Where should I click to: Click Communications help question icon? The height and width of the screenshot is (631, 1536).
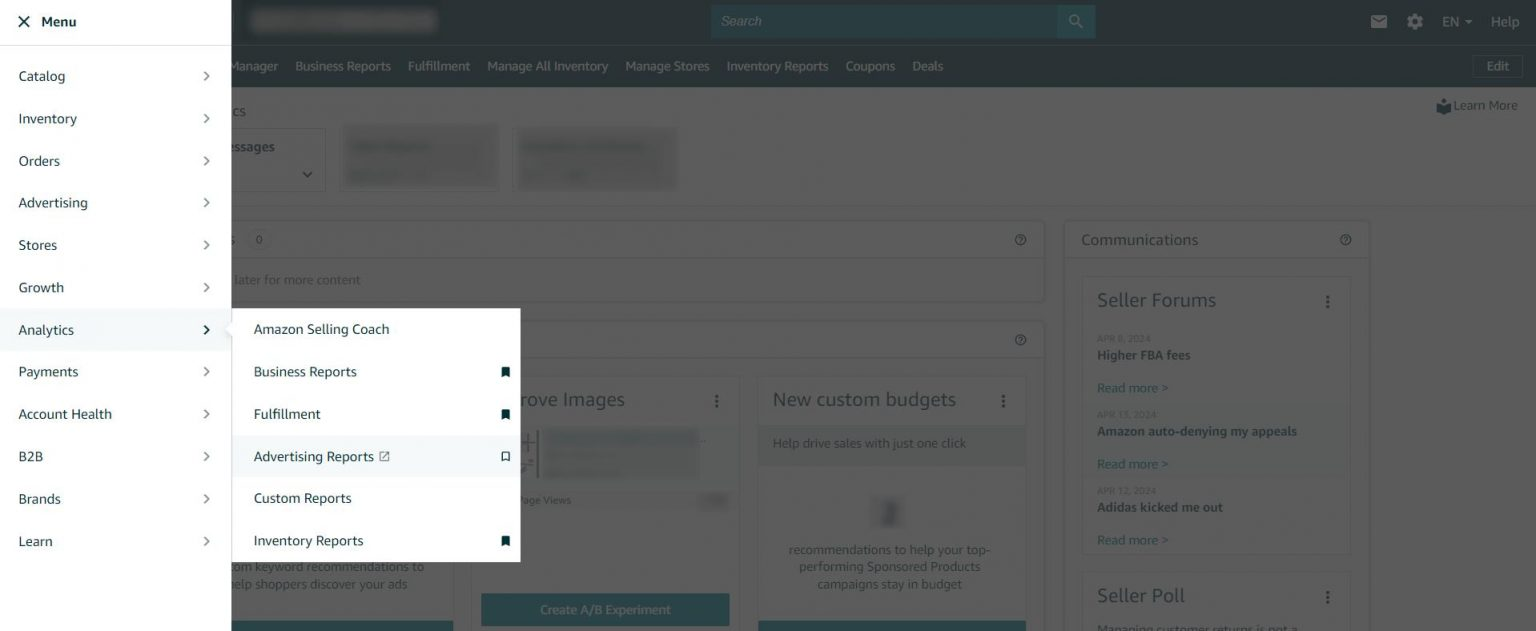click(x=1345, y=240)
